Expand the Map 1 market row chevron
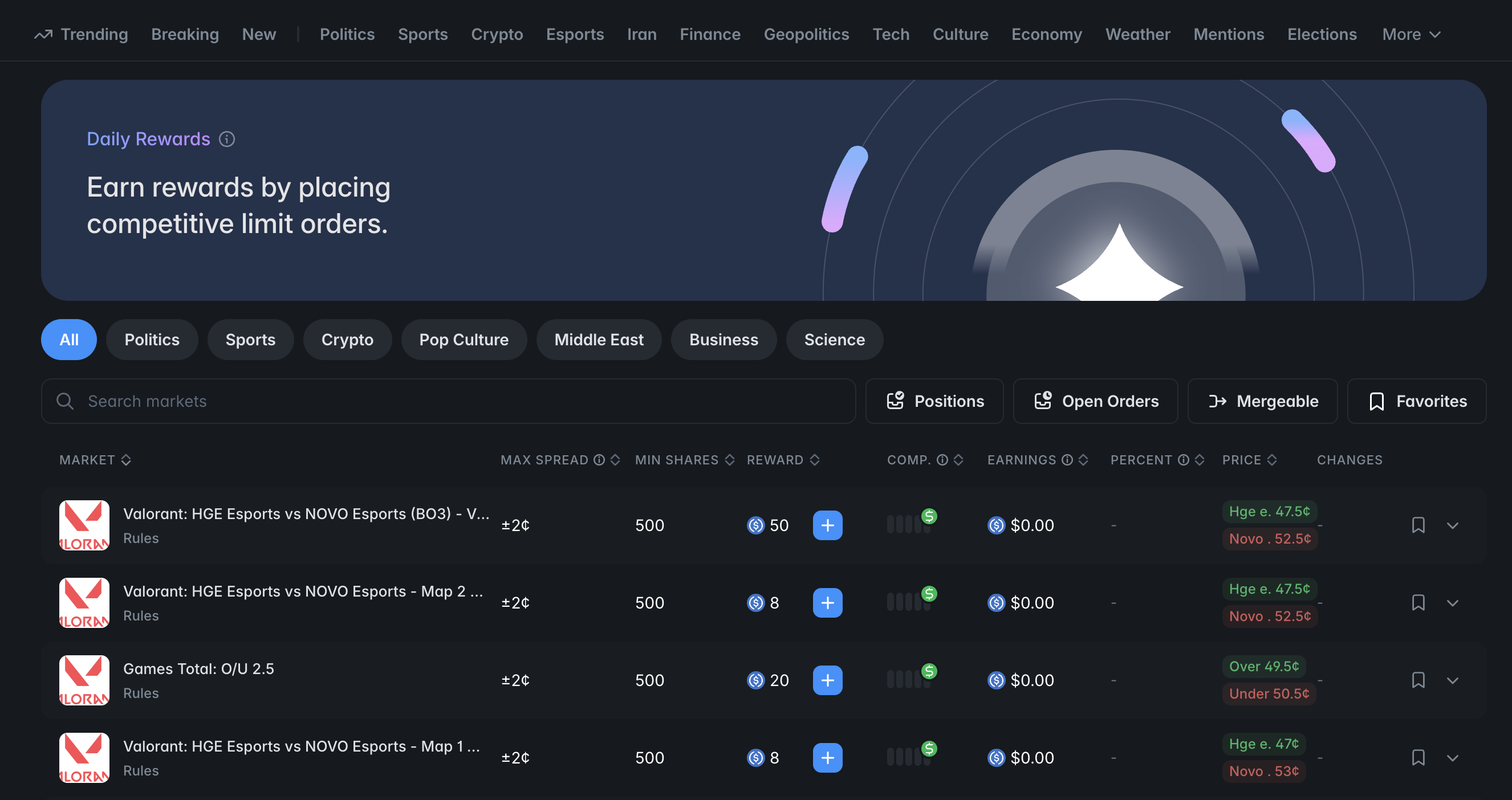Image resolution: width=1512 pixels, height=800 pixels. [1452, 757]
